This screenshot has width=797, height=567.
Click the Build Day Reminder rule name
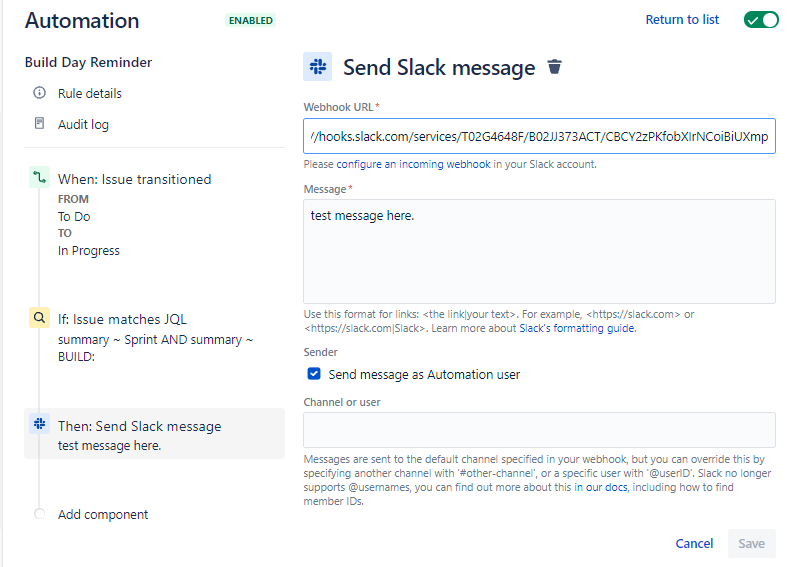(x=88, y=62)
